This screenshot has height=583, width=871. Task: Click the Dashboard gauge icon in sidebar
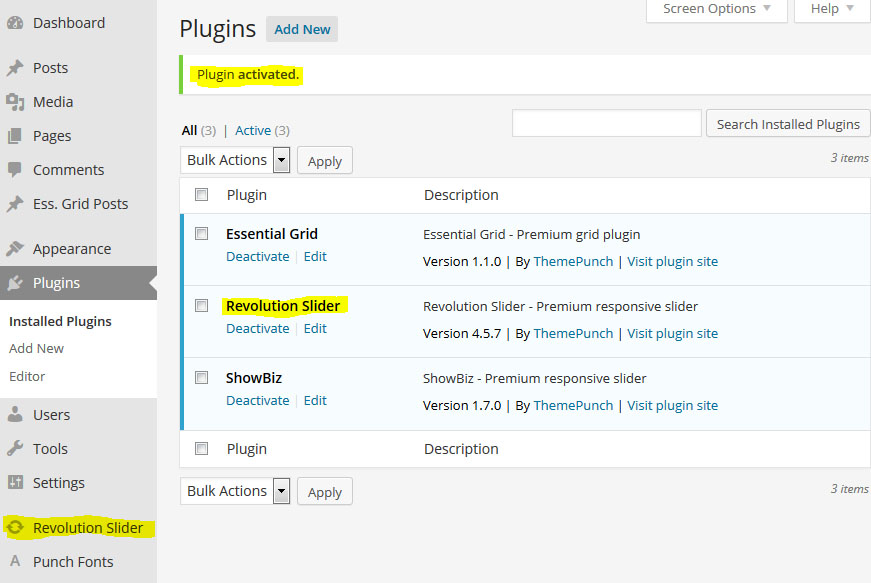[15, 23]
